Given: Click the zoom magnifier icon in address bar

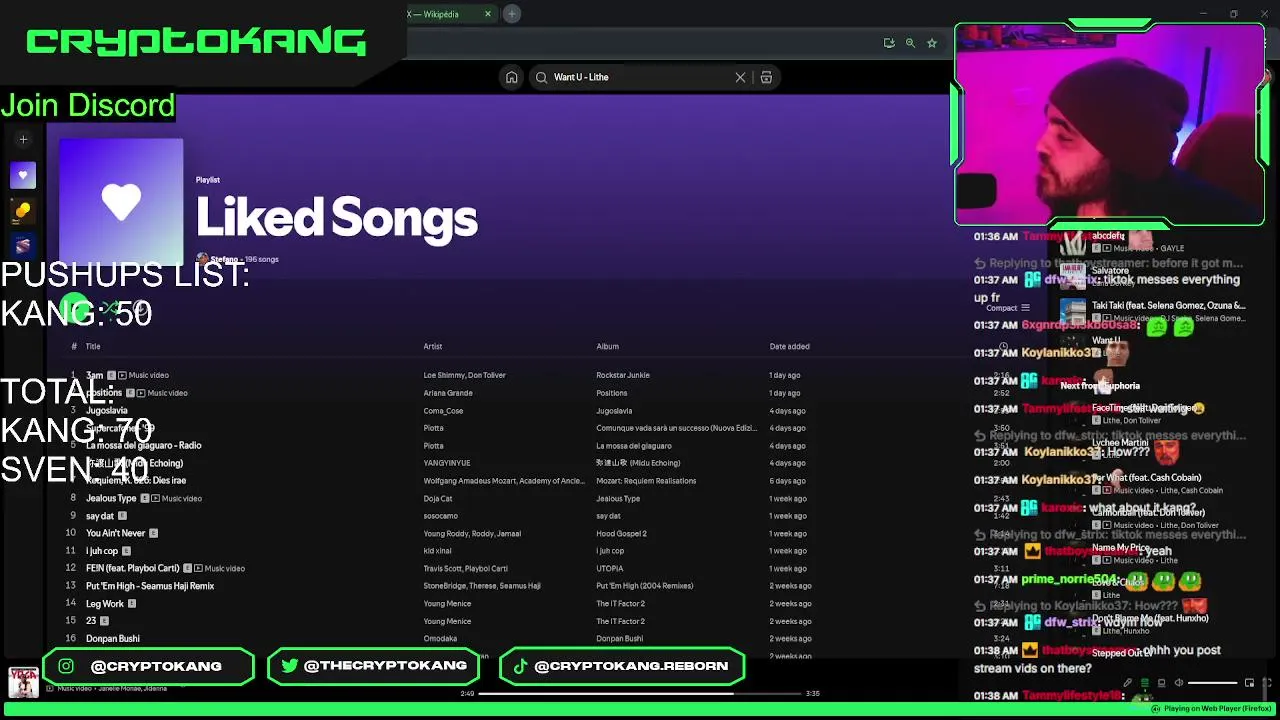Looking at the screenshot, I should (910, 43).
